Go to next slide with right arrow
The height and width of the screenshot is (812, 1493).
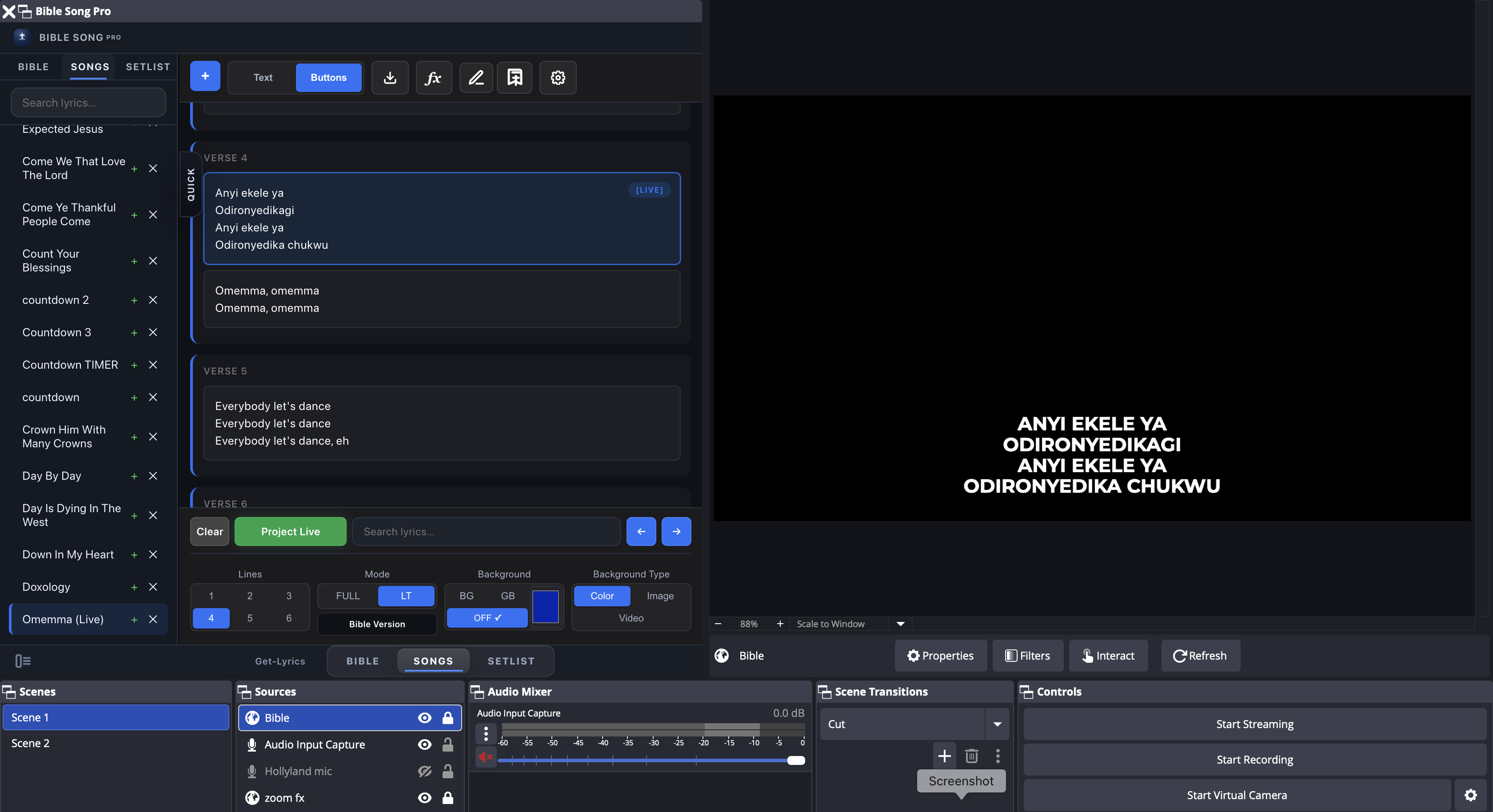coord(676,531)
